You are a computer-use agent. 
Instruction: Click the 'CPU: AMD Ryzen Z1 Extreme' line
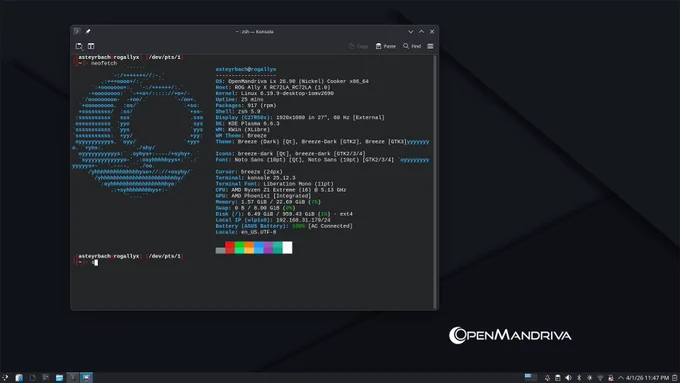click(281, 190)
